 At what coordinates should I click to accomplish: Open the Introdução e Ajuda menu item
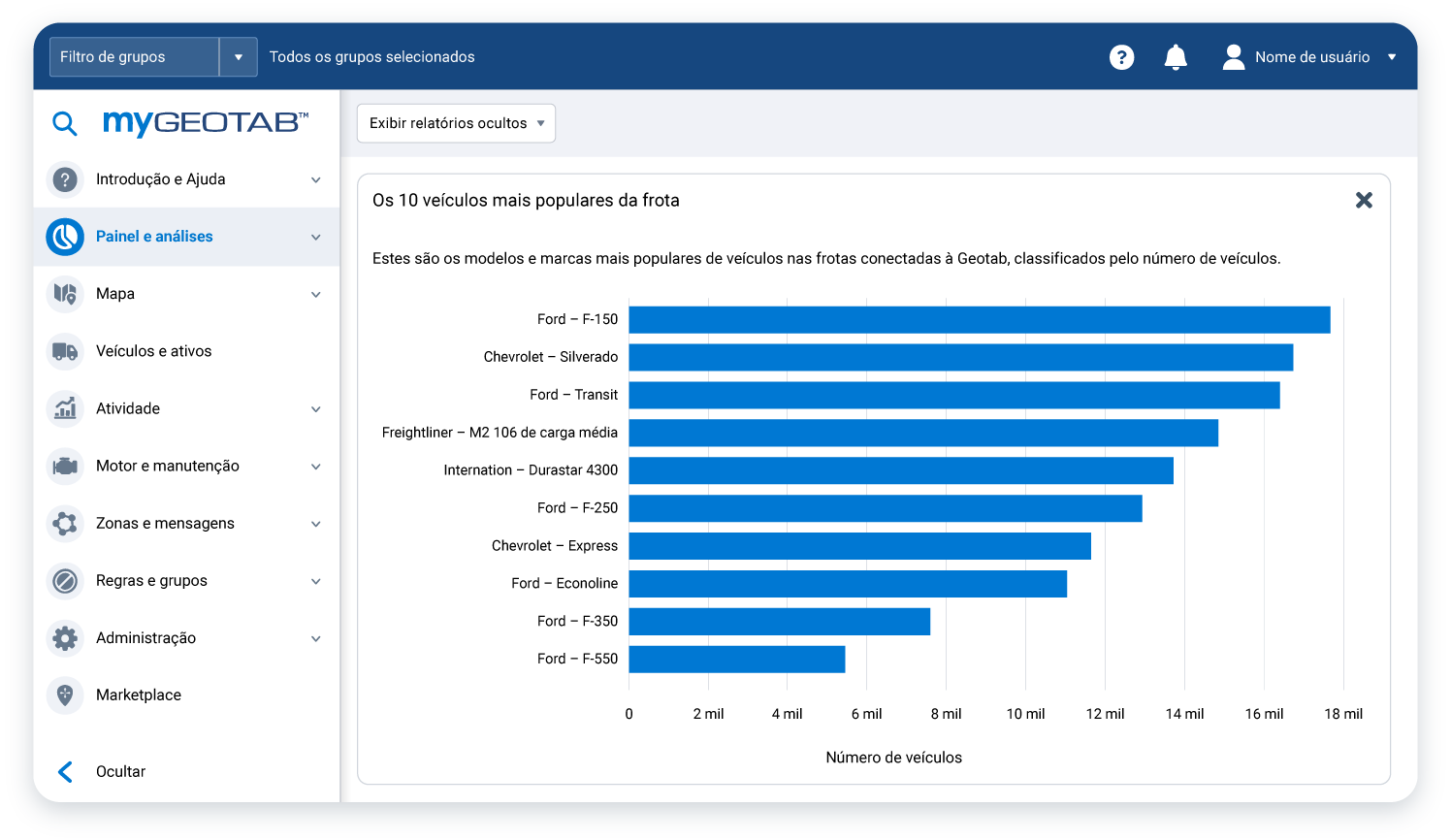pyautogui.click(x=186, y=179)
